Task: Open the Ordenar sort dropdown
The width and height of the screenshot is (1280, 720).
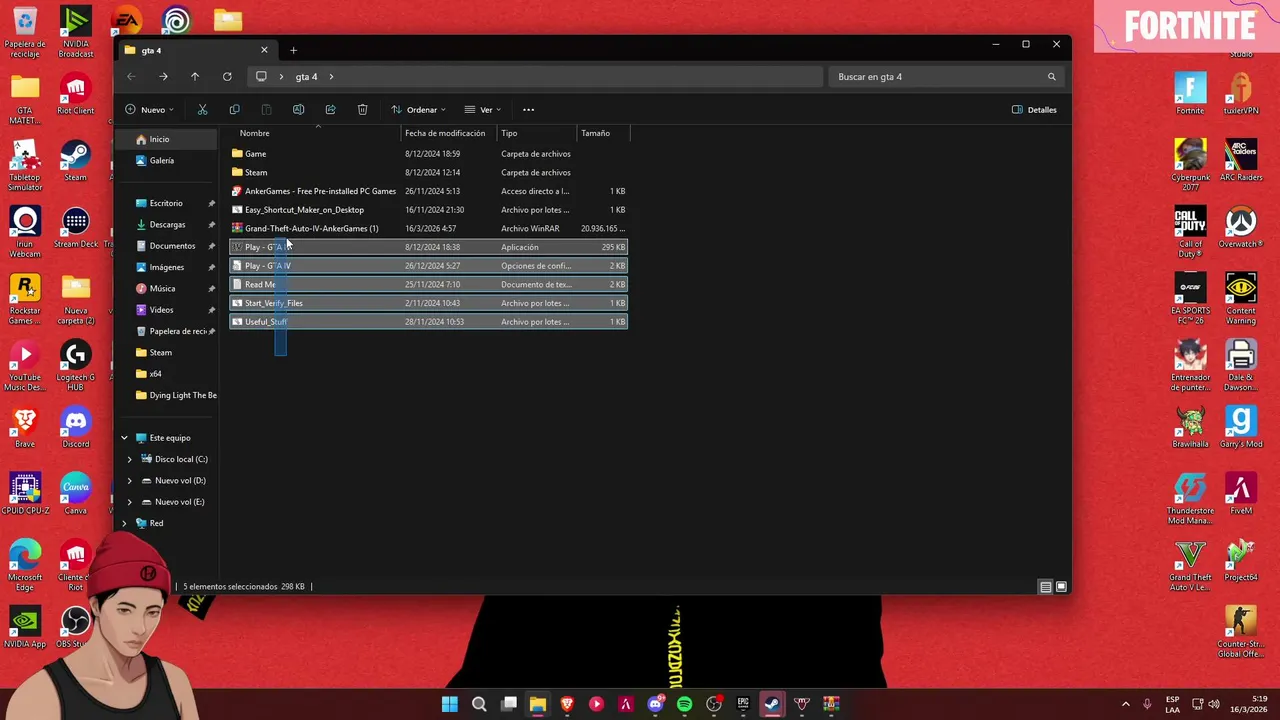Action: 419,110
